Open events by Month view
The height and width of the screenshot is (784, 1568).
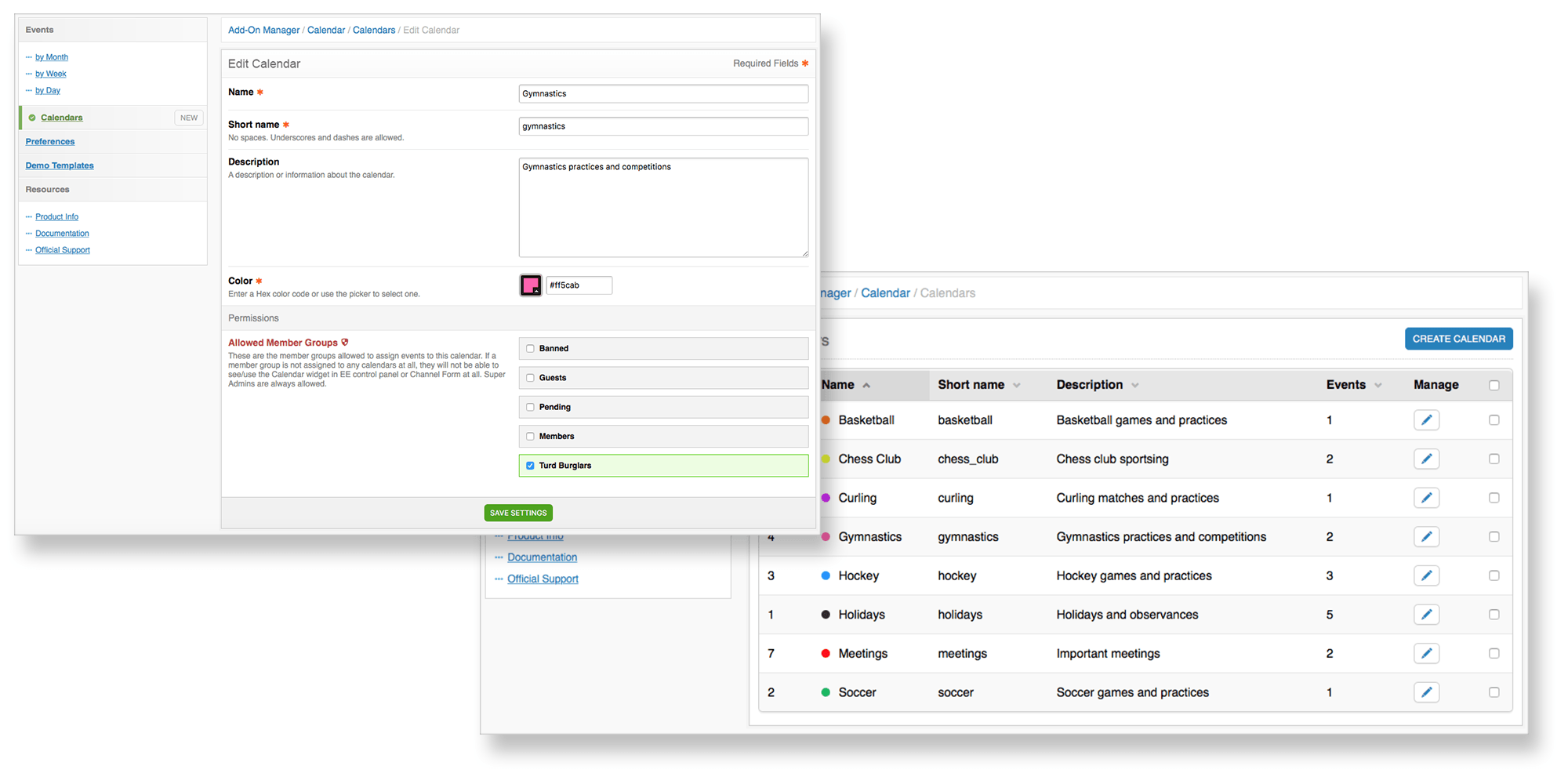tap(52, 57)
